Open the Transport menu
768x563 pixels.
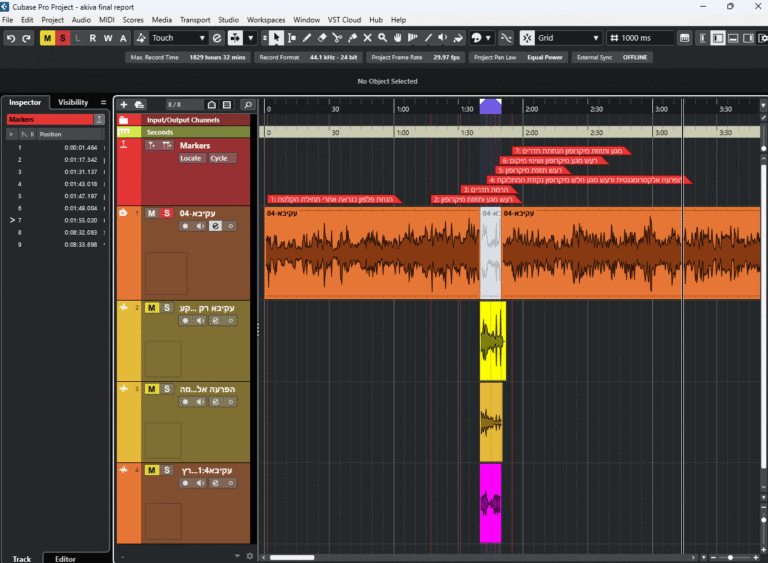(x=195, y=20)
